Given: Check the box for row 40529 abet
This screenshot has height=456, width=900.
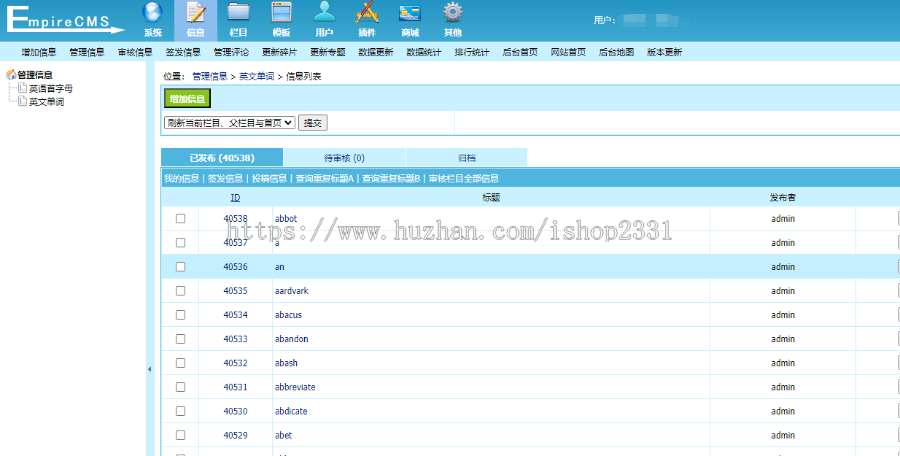Looking at the screenshot, I should [x=180, y=435].
